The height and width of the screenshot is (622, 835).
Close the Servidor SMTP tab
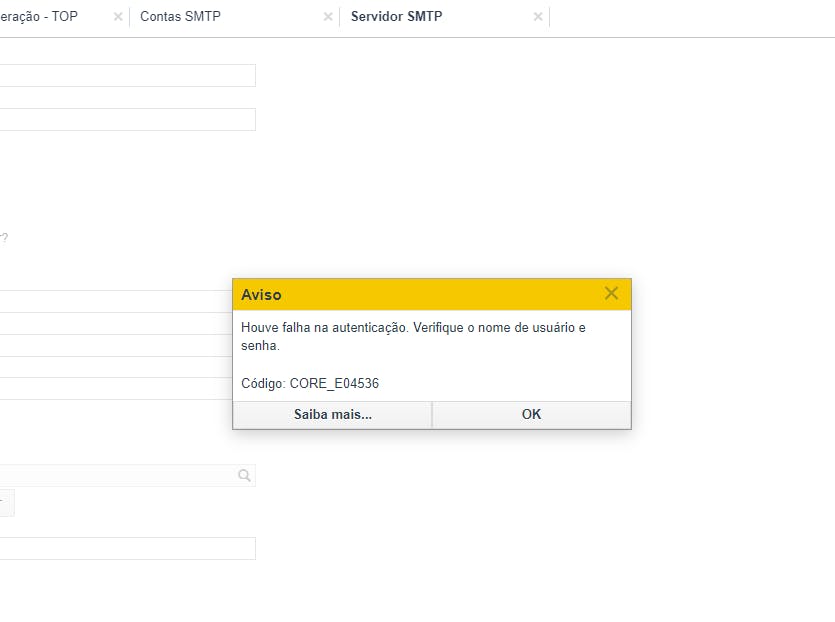click(538, 17)
